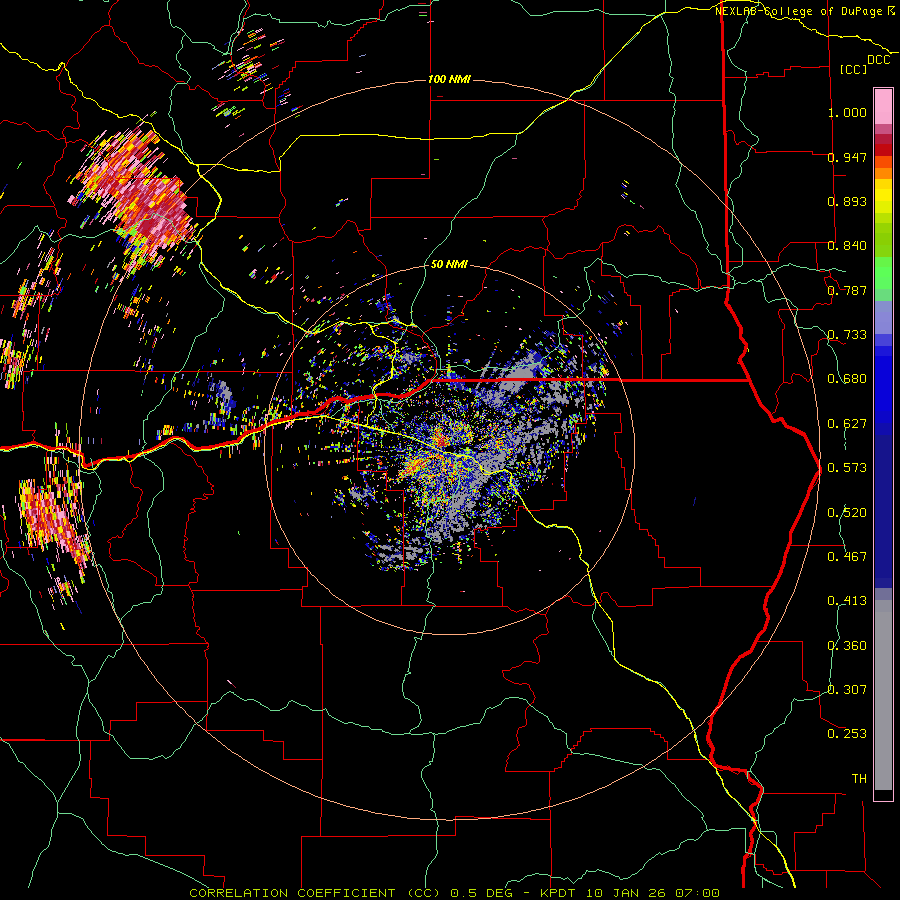Pick the bright green color bar segment
The image size is (900, 900).
(x=883, y=273)
